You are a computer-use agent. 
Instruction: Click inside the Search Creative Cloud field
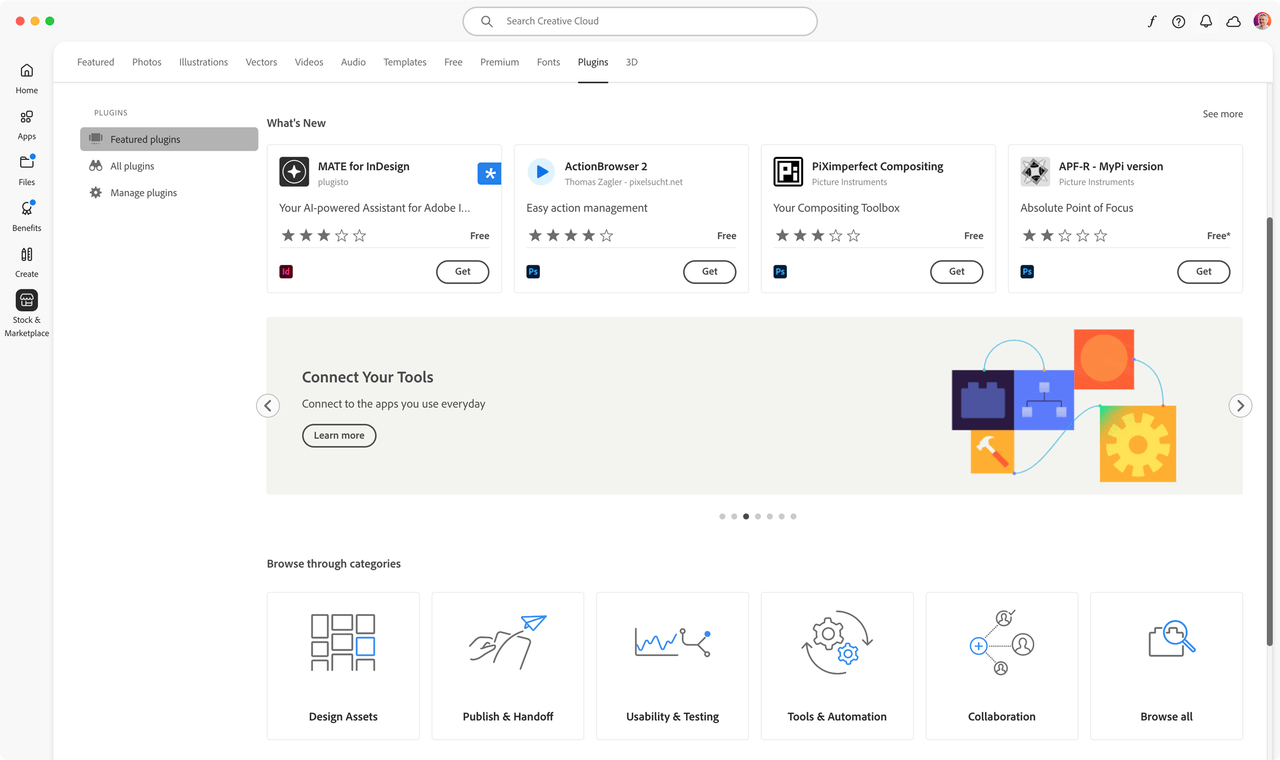(x=639, y=20)
